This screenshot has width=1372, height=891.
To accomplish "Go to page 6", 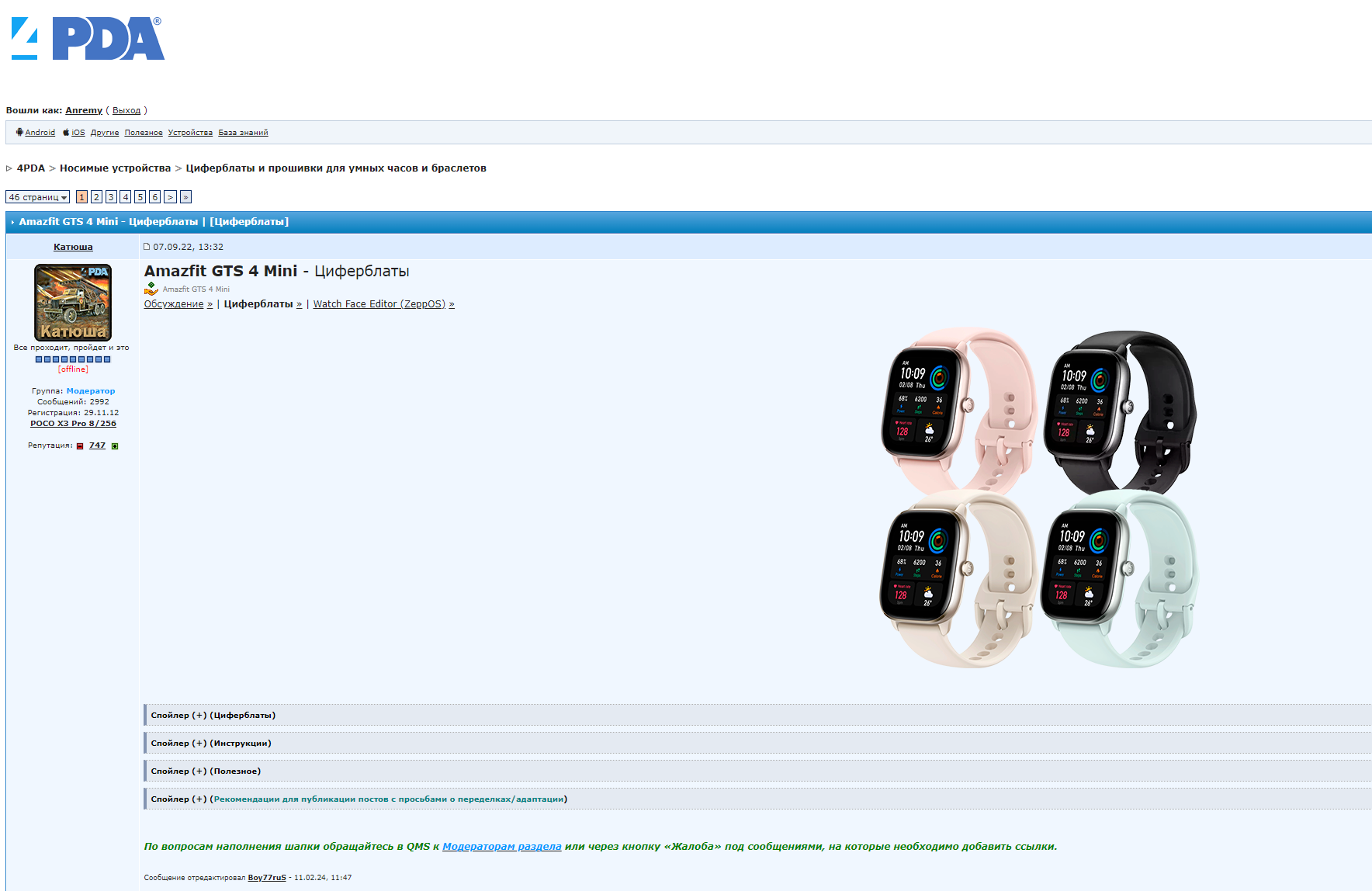I will point(155,197).
